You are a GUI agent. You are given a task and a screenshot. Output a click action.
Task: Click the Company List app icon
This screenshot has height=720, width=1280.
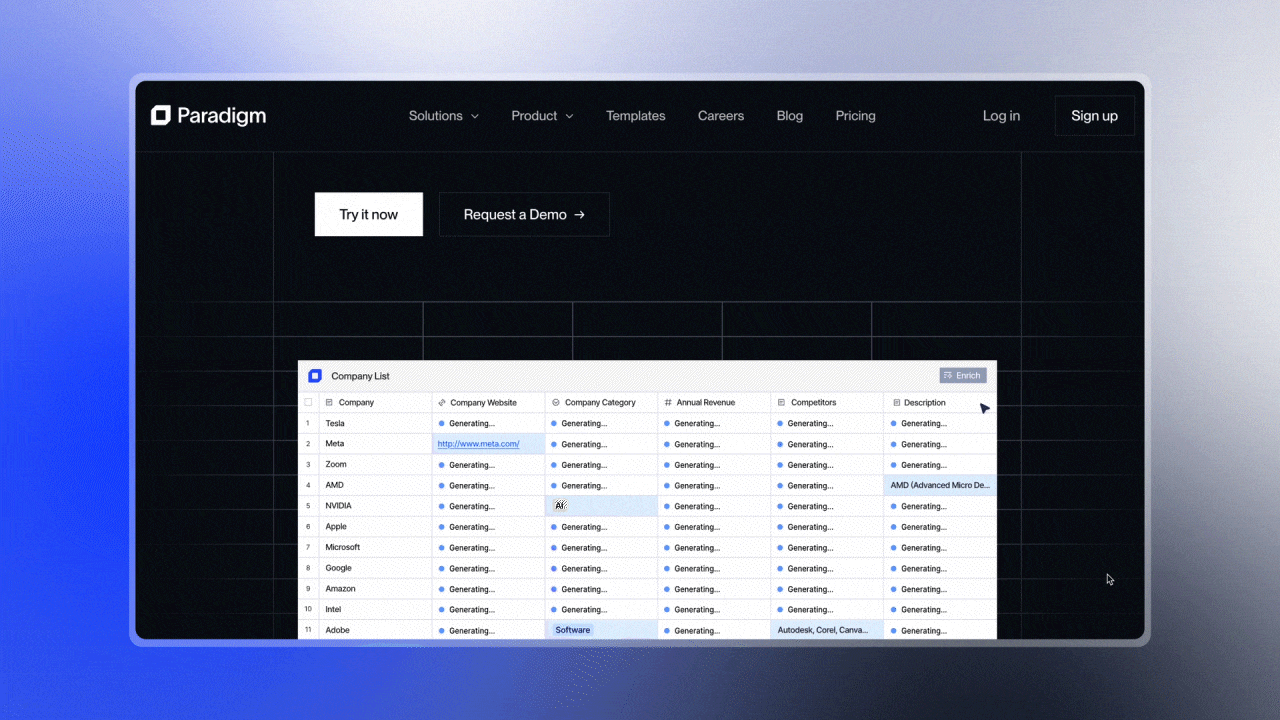pos(315,375)
